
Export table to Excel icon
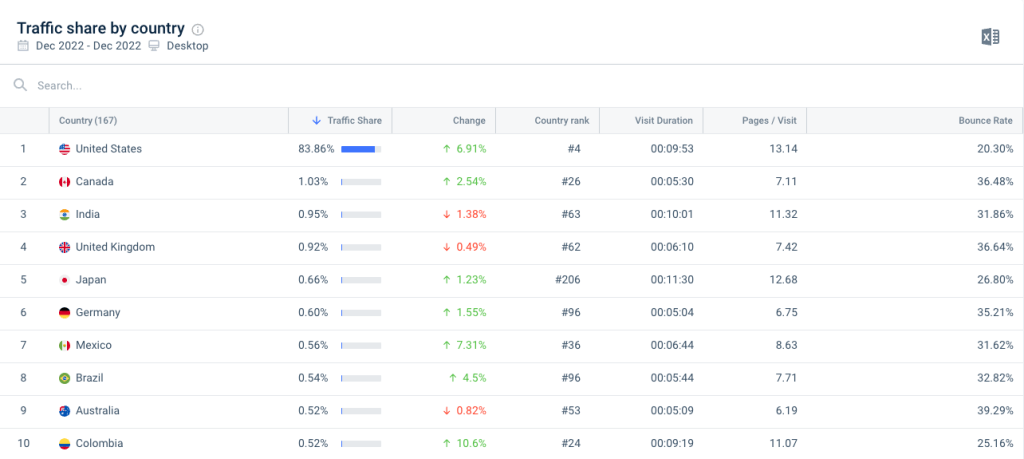click(x=990, y=37)
